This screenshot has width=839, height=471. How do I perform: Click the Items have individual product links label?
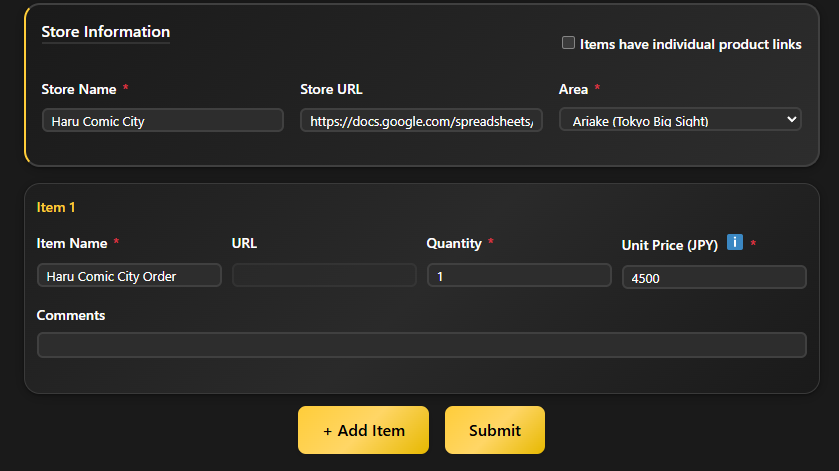tap(690, 44)
